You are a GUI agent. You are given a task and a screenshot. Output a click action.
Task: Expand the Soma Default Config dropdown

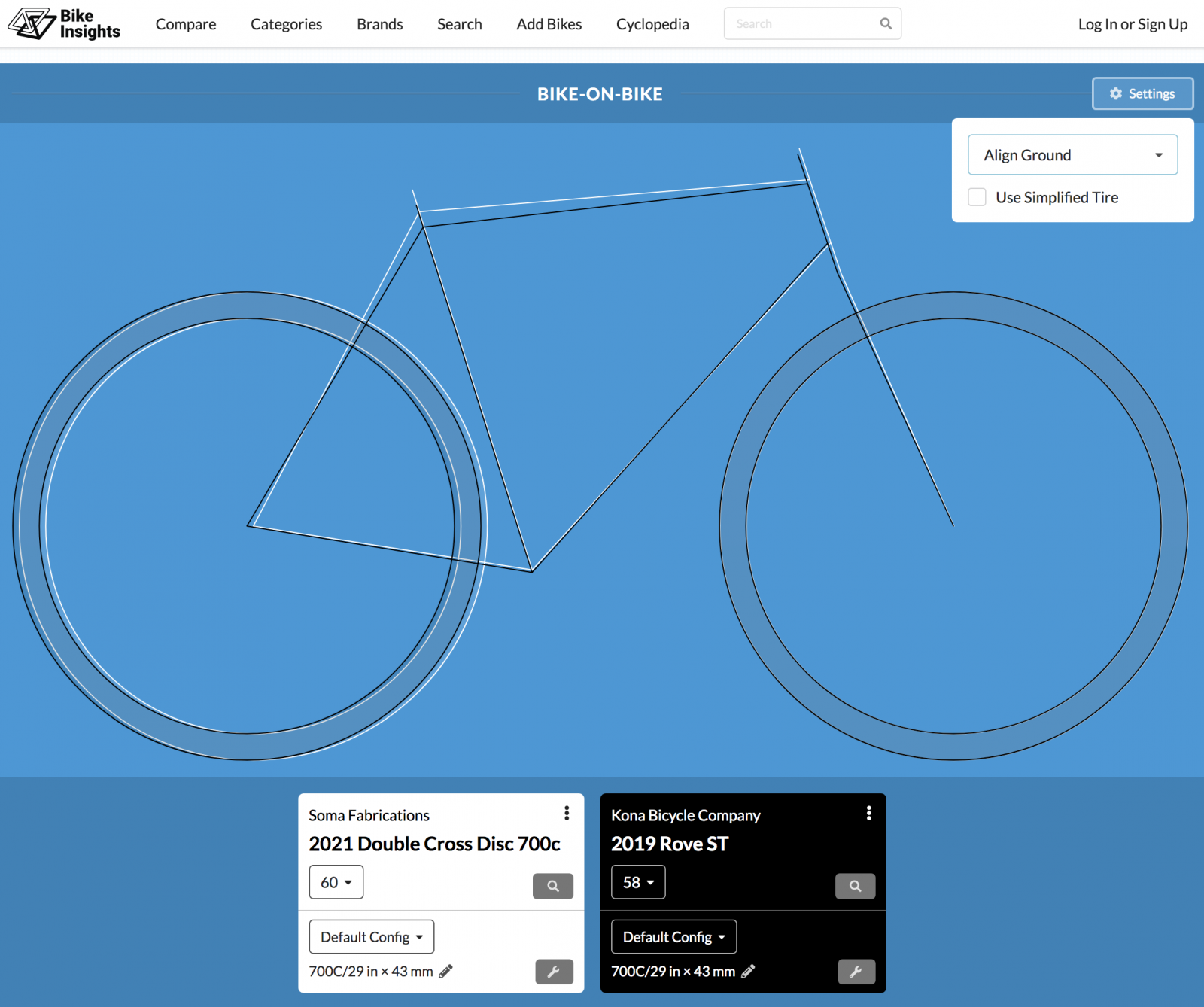click(x=372, y=937)
